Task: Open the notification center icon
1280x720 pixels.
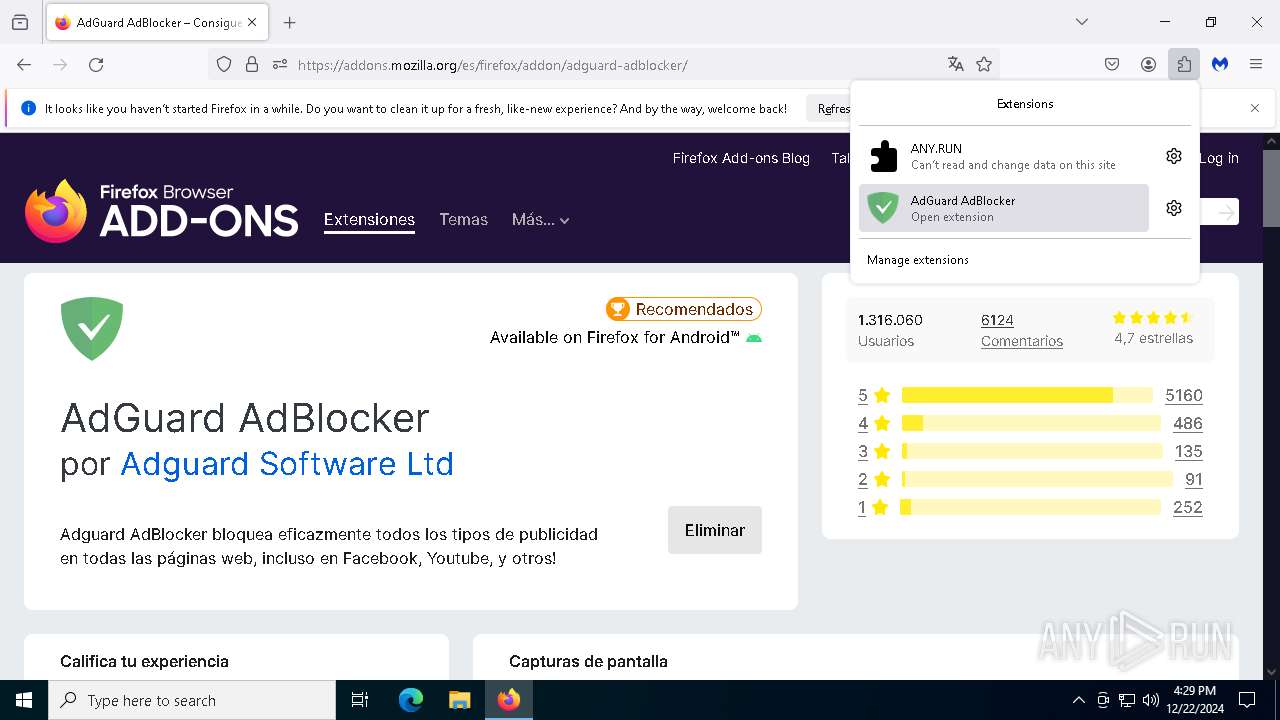Action: tap(1247, 700)
